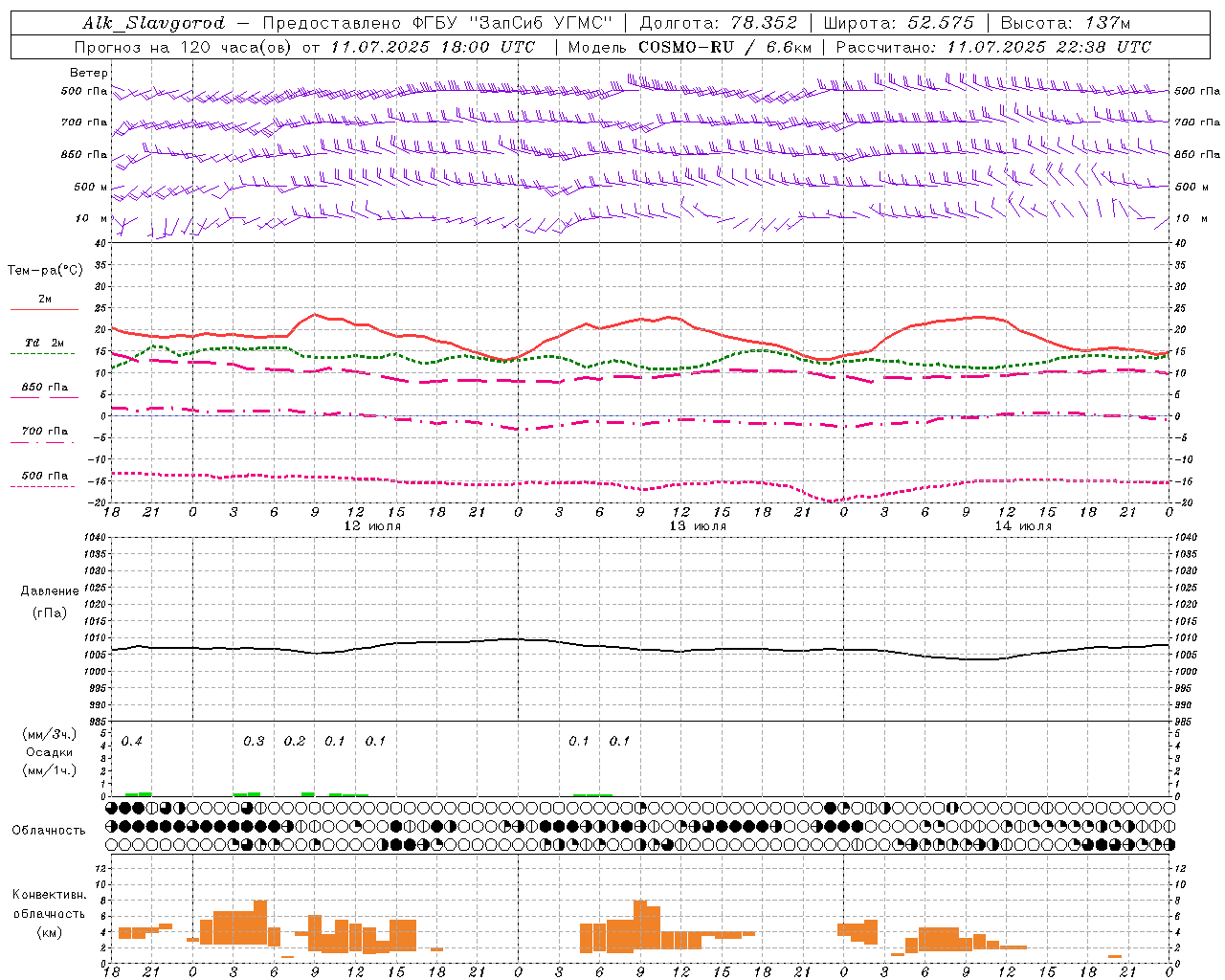
Task: Click the Высота: 137м header field
Action: point(1068,23)
